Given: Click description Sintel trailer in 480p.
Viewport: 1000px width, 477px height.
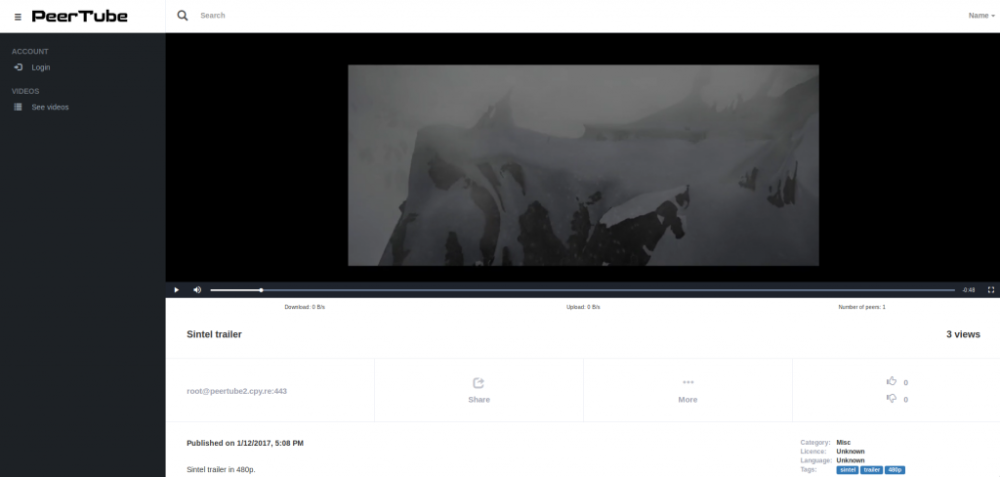Looking at the screenshot, I should click(x=221, y=469).
